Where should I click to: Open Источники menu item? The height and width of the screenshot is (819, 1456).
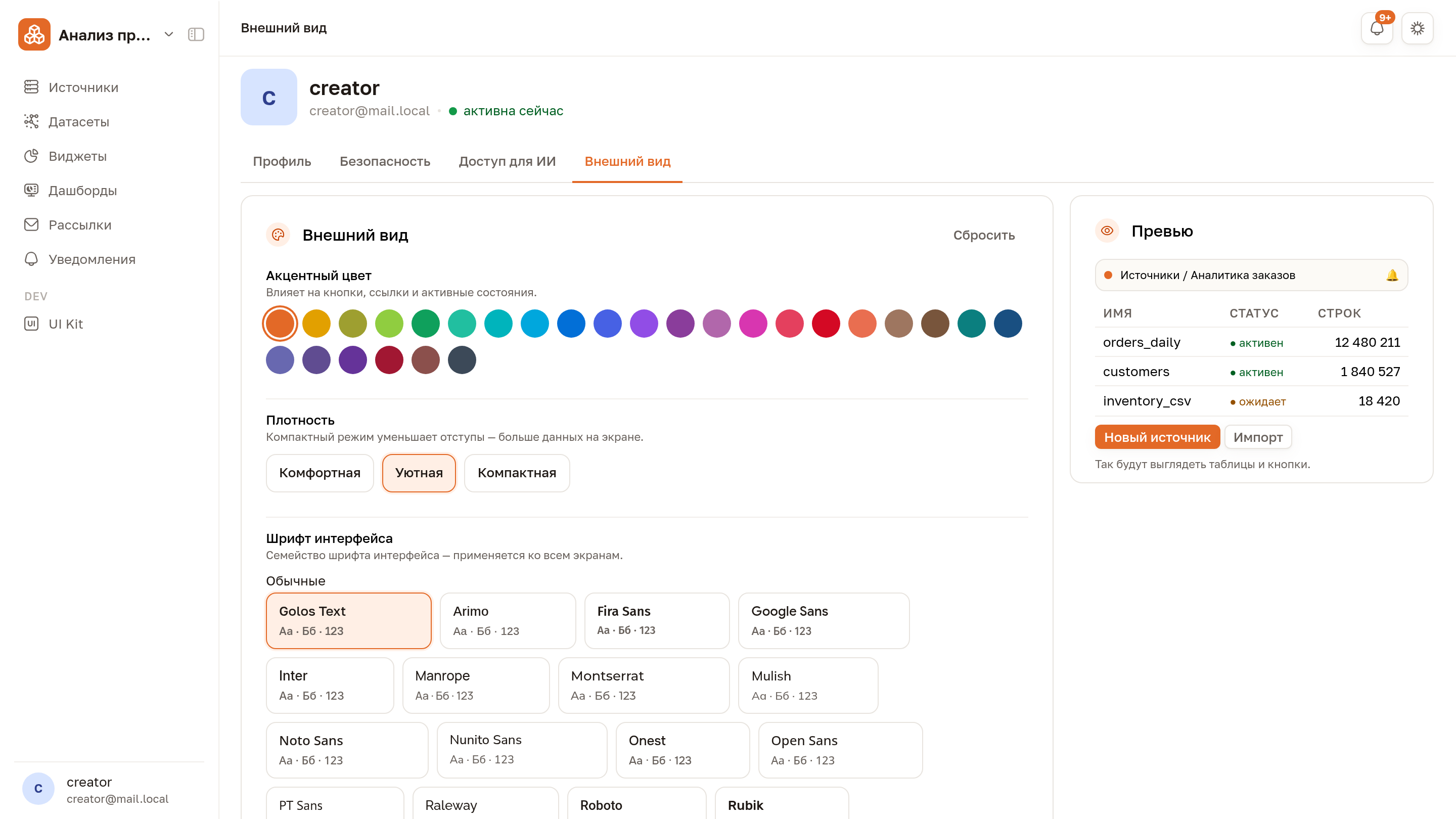coord(109,87)
